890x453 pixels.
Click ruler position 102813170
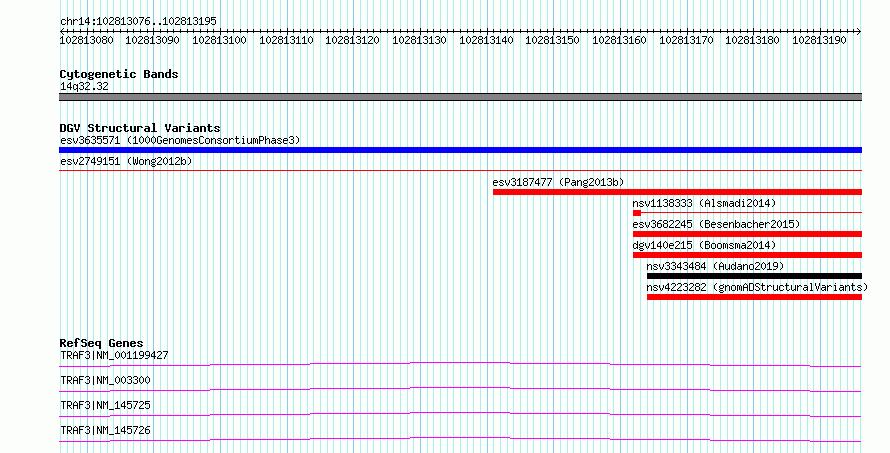(686, 40)
